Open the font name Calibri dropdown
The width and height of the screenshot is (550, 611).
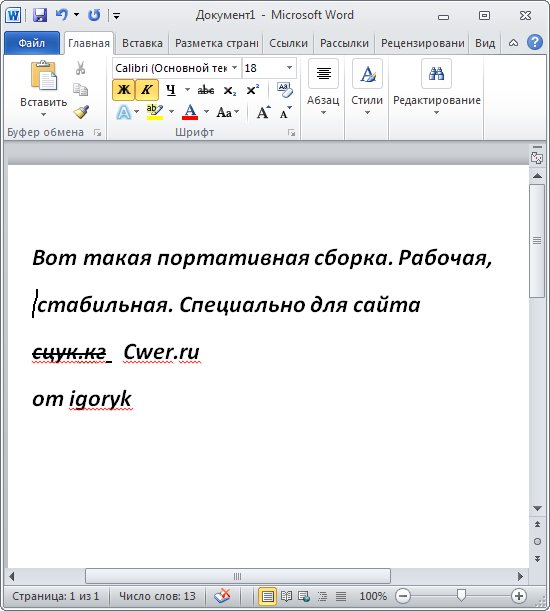235,68
